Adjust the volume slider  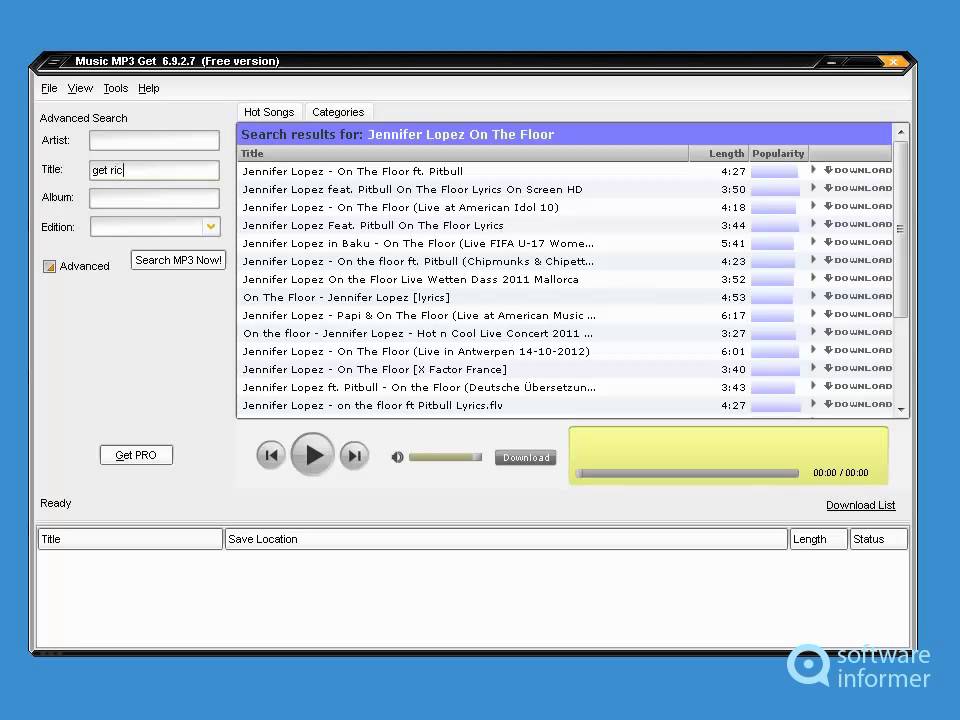(x=445, y=457)
